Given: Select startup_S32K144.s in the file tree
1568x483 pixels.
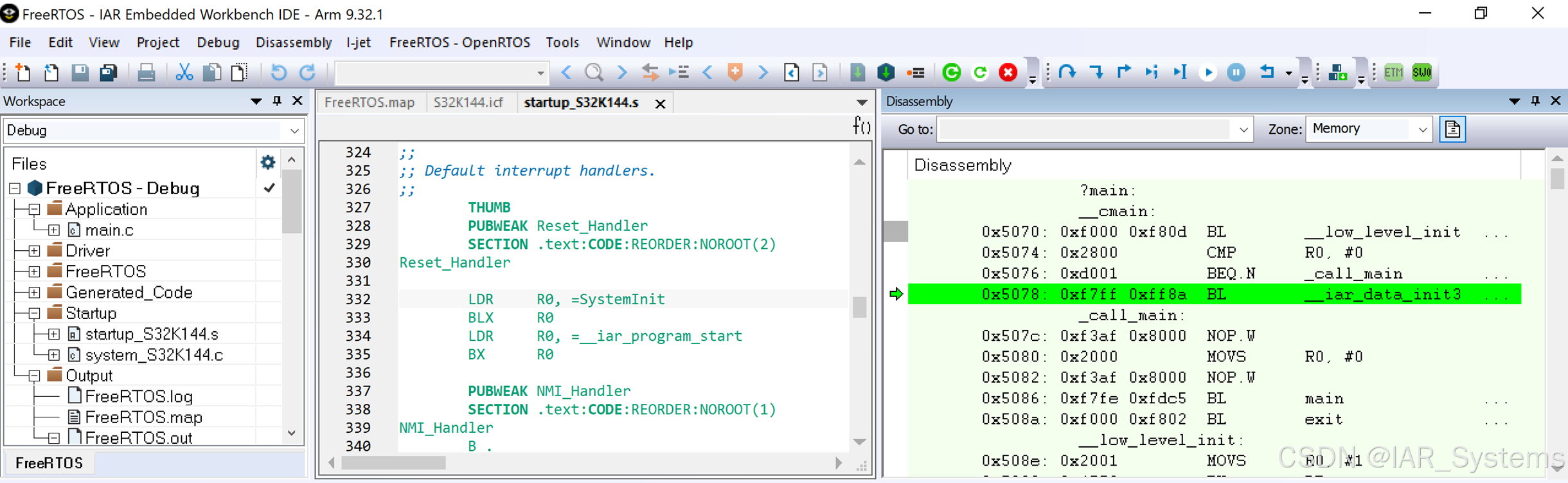Looking at the screenshot, I should click(152, 334).
